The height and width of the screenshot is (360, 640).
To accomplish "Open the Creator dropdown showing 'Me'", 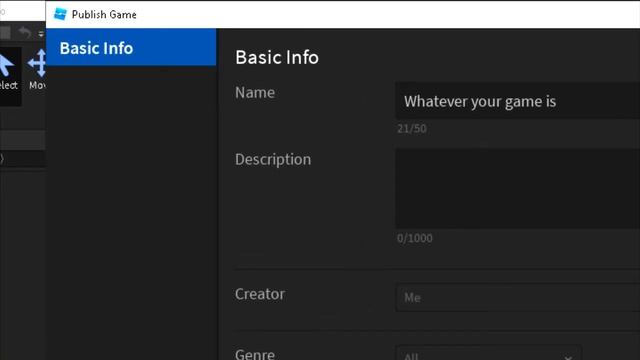I will pos(518,298).
